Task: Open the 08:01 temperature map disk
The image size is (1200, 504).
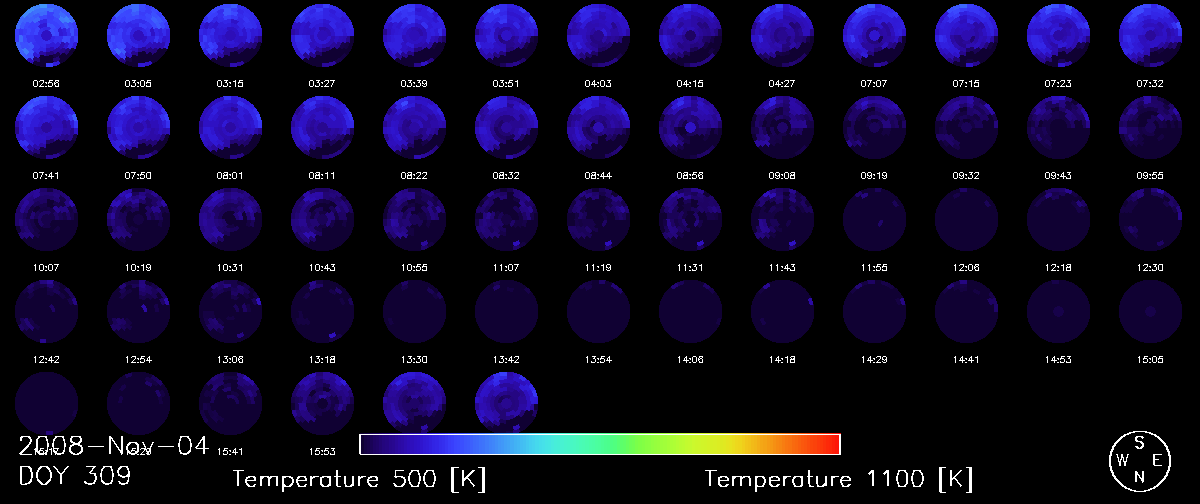Action: click(230, 128)
